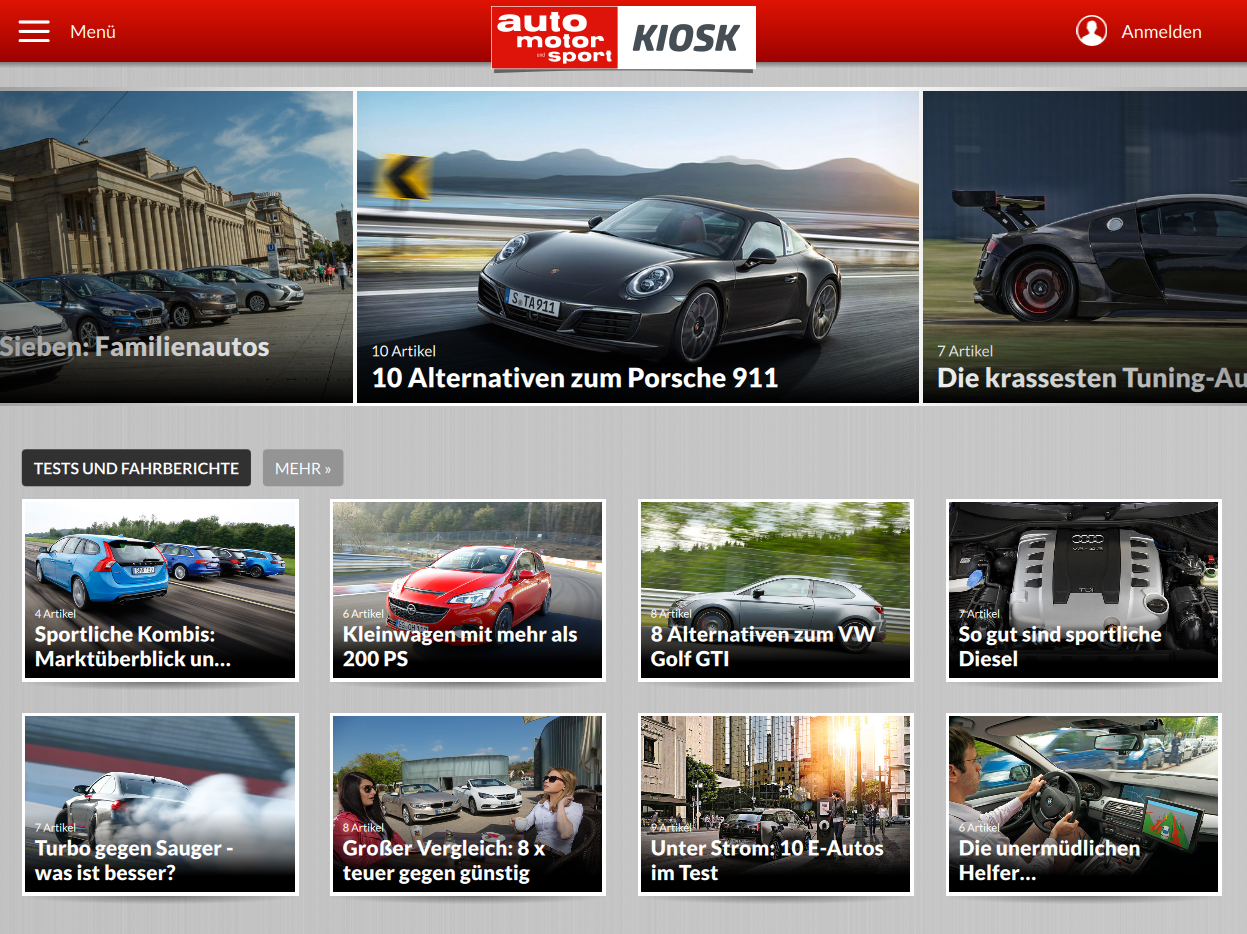Open So gut sind sportliche Diesel card
The height and width of the screenshot is (934, 1247).
[1084, 590]
